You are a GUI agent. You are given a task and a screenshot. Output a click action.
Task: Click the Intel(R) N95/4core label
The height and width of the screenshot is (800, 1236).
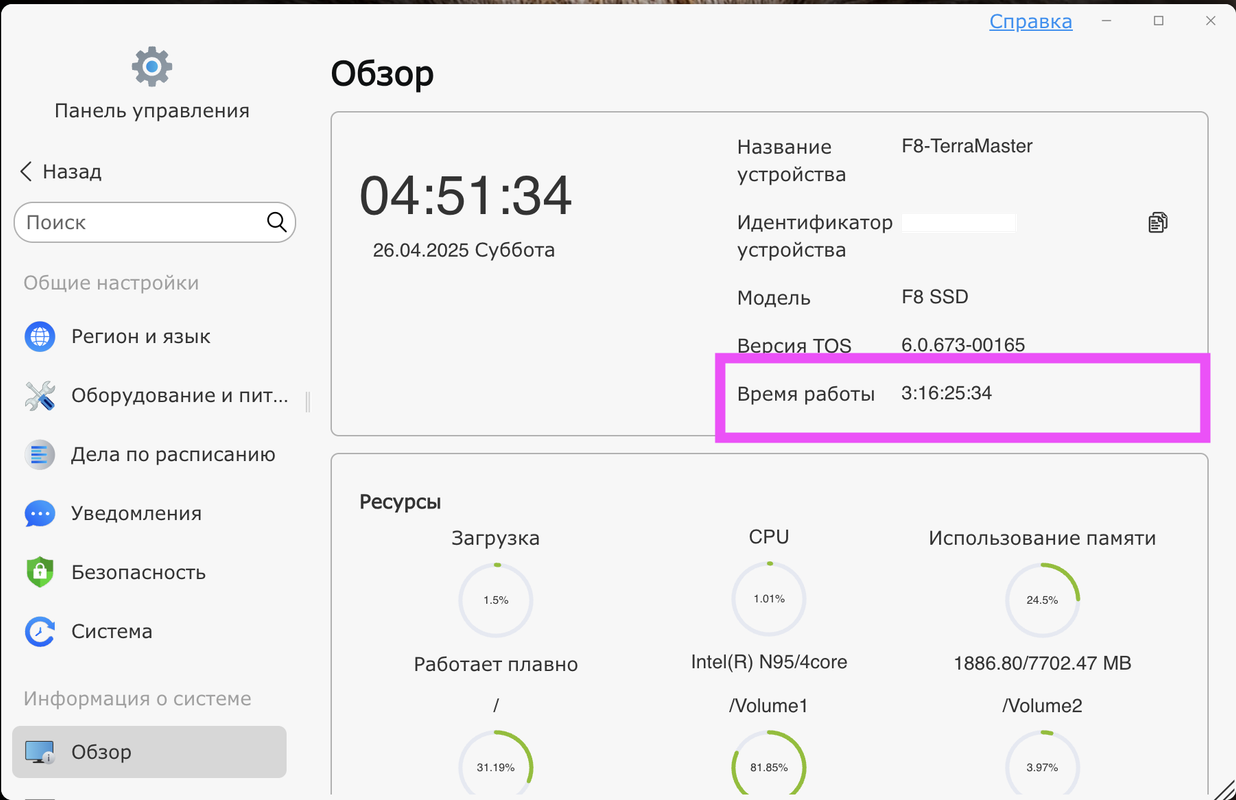coord(769,662)
